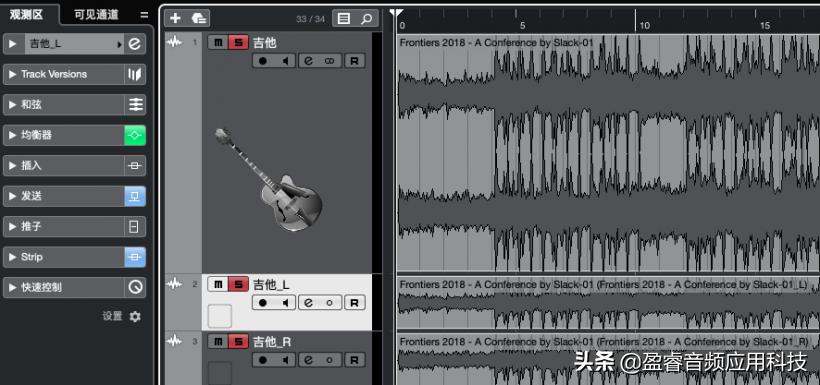
Task: Click waveform icon of track 吉他_R
Action: click(x=174, y=341)
